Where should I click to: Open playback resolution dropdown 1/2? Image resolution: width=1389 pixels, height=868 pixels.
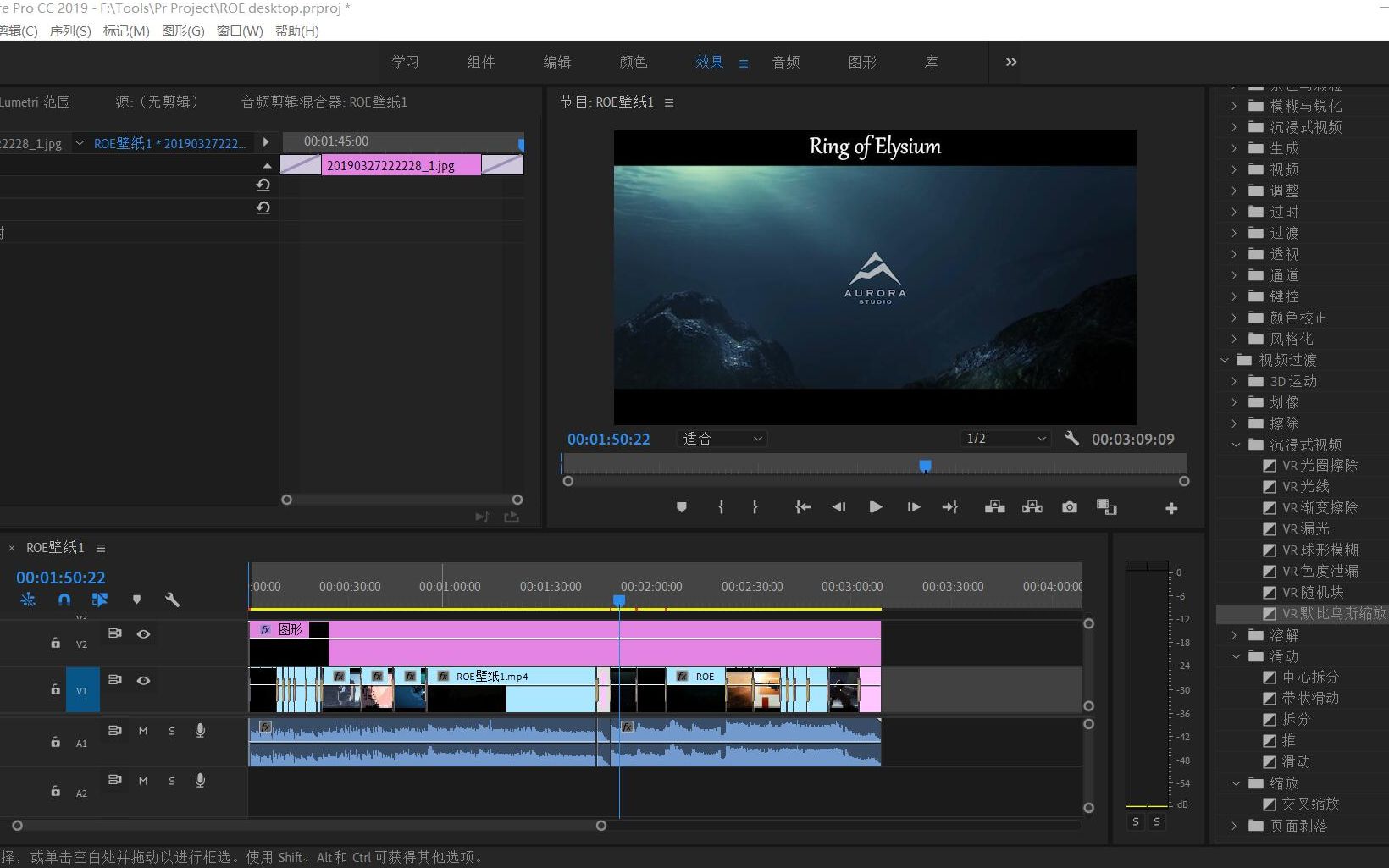click(1006, 439)
